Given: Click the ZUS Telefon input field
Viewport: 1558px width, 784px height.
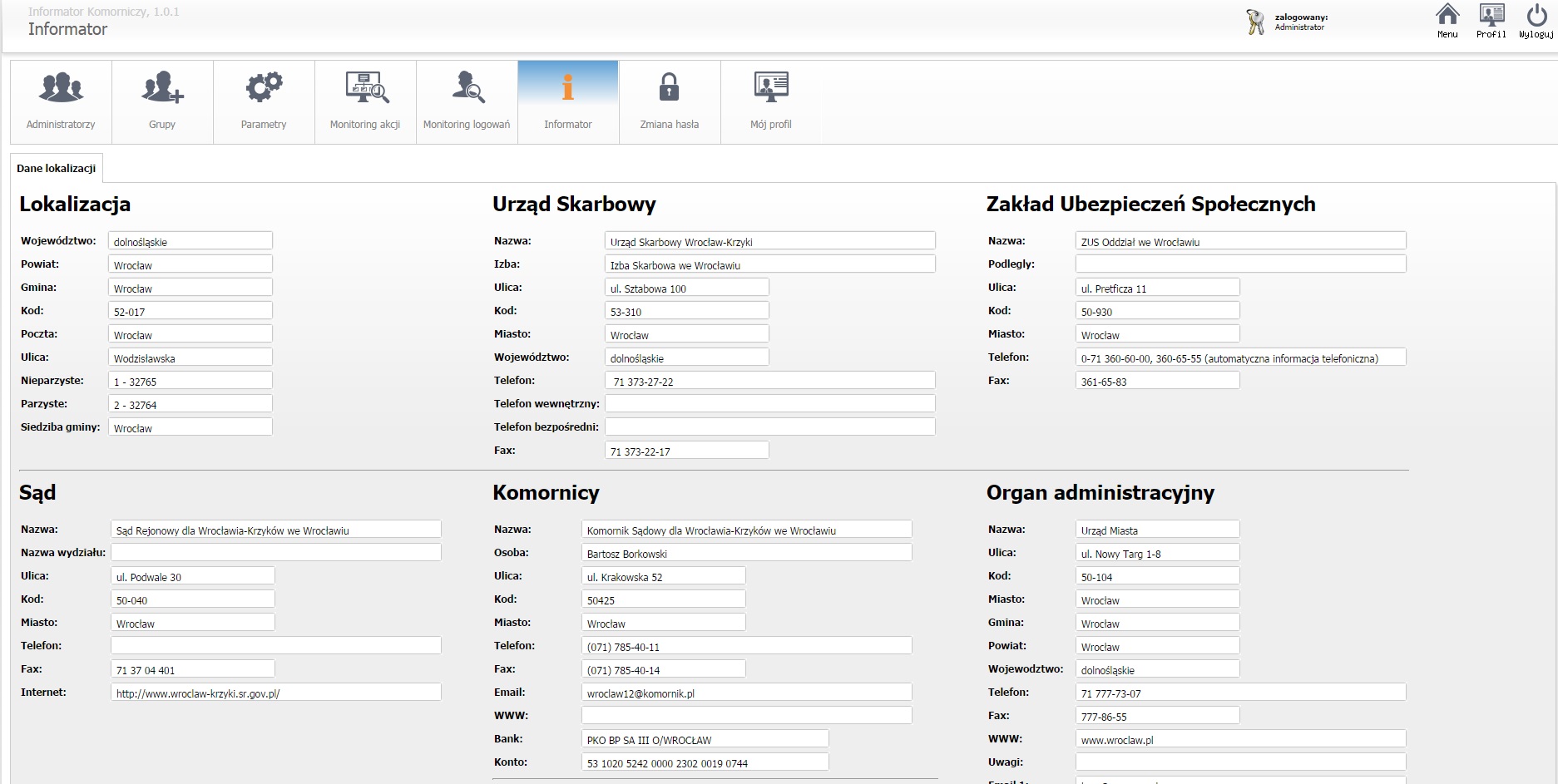Looking at the screenshot, I should [1240, 357].
